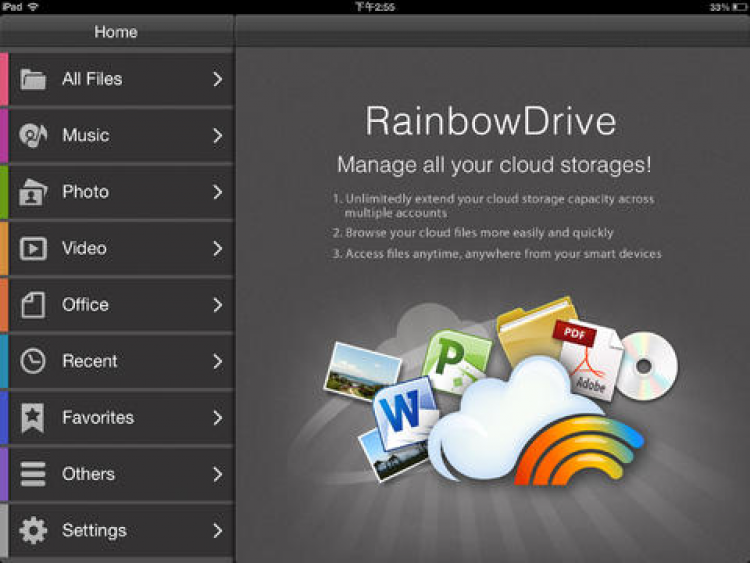Tap the 'Unlimitedly extend your cloud storage' line

click(x=493, y=206)
